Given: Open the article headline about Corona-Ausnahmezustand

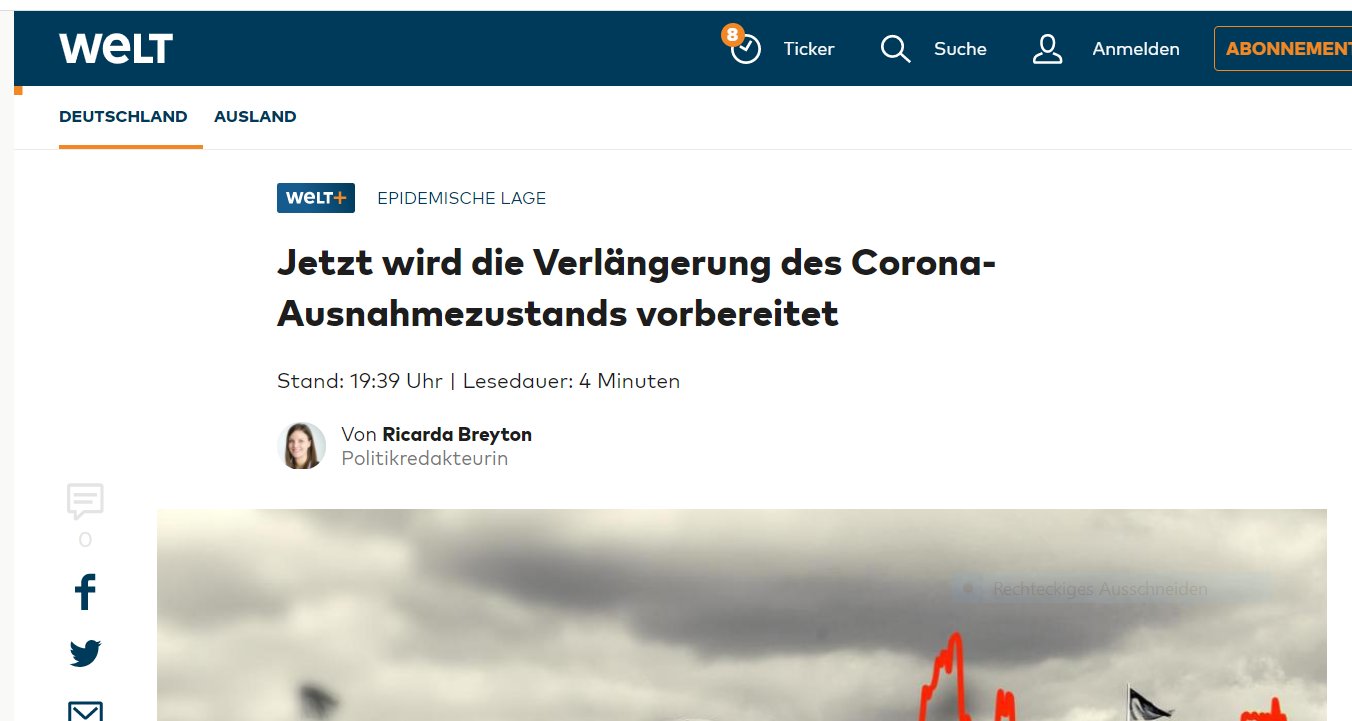Looking at the screenshot, I should [x=636, y=288].
